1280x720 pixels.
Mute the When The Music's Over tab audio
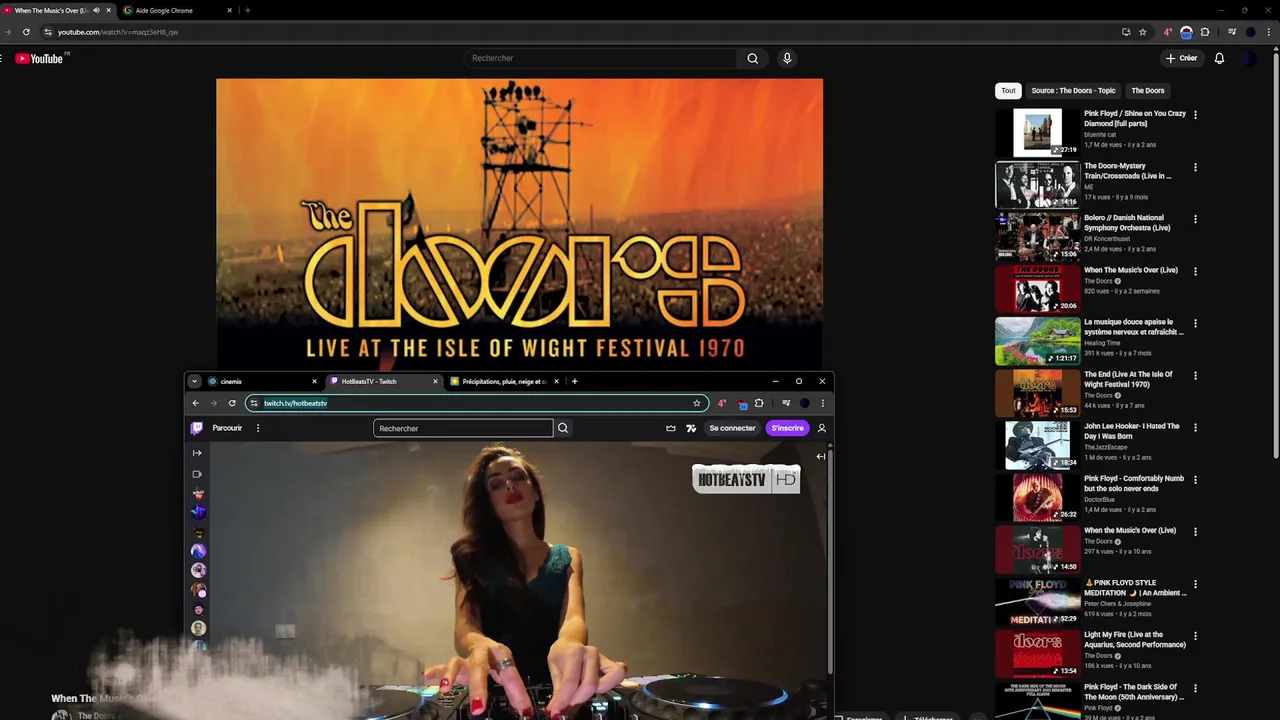point(96,10)
